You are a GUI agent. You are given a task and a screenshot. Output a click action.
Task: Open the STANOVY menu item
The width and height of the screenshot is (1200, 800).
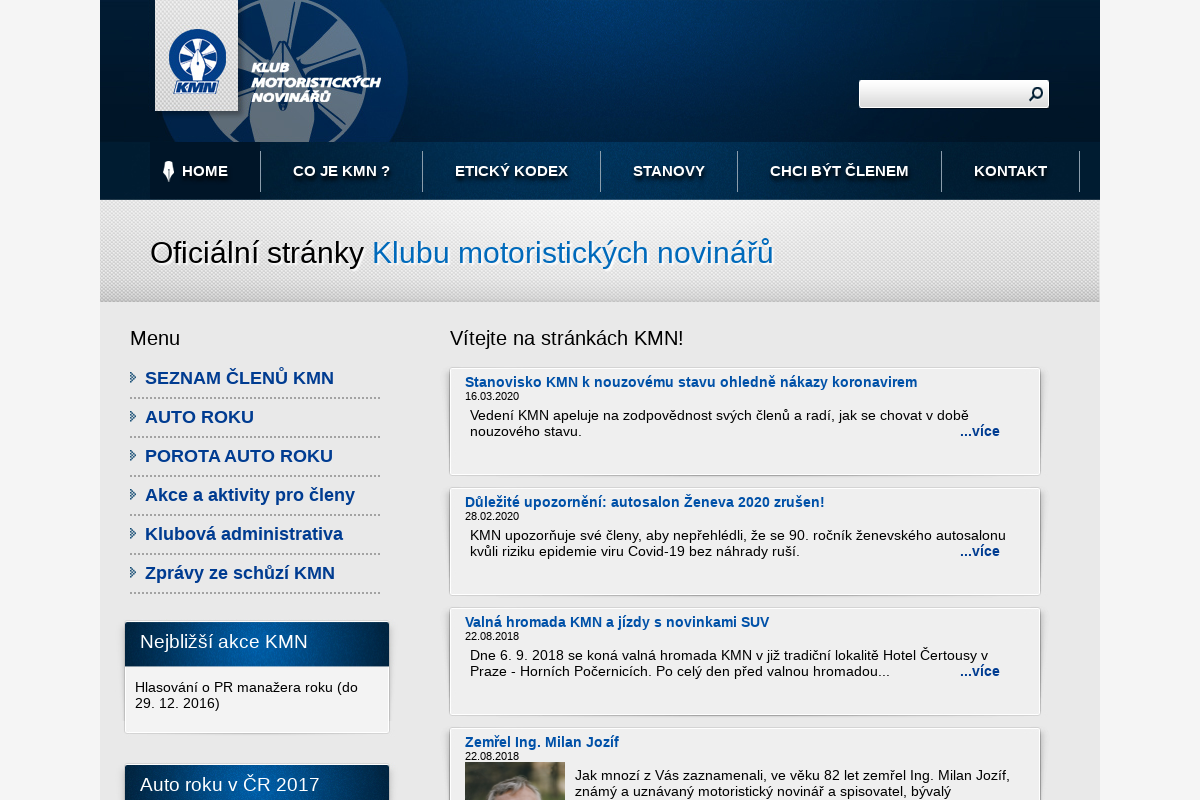[x=668, y=170]
